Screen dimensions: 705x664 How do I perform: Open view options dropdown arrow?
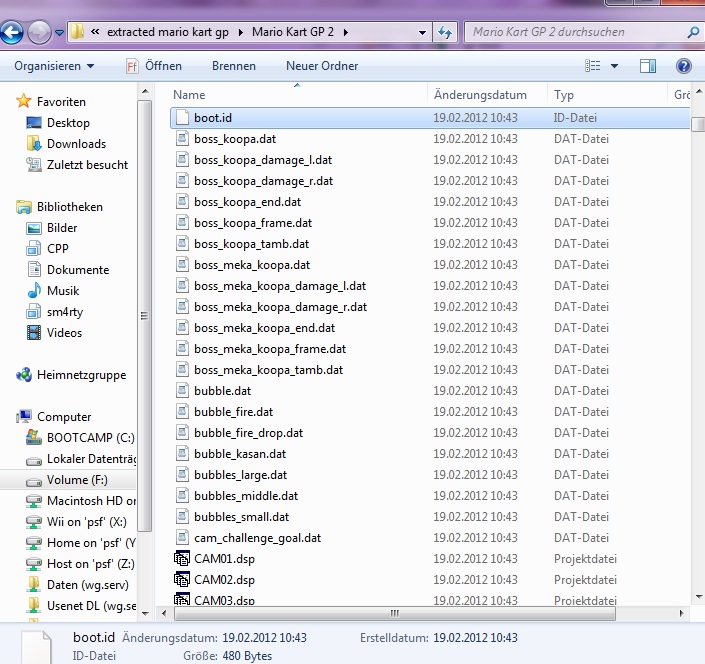(614, 66)
